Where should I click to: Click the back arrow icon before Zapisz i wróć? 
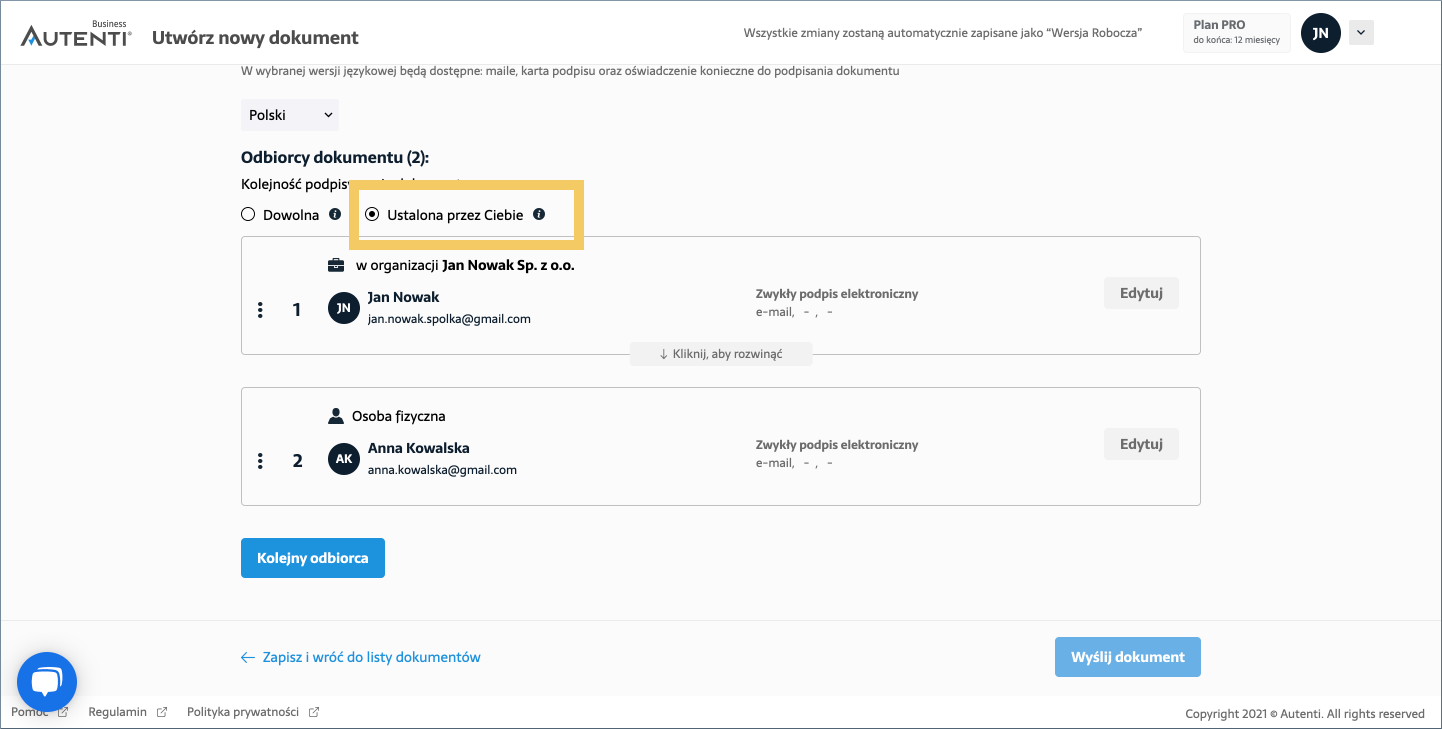(x=248, y=657)
